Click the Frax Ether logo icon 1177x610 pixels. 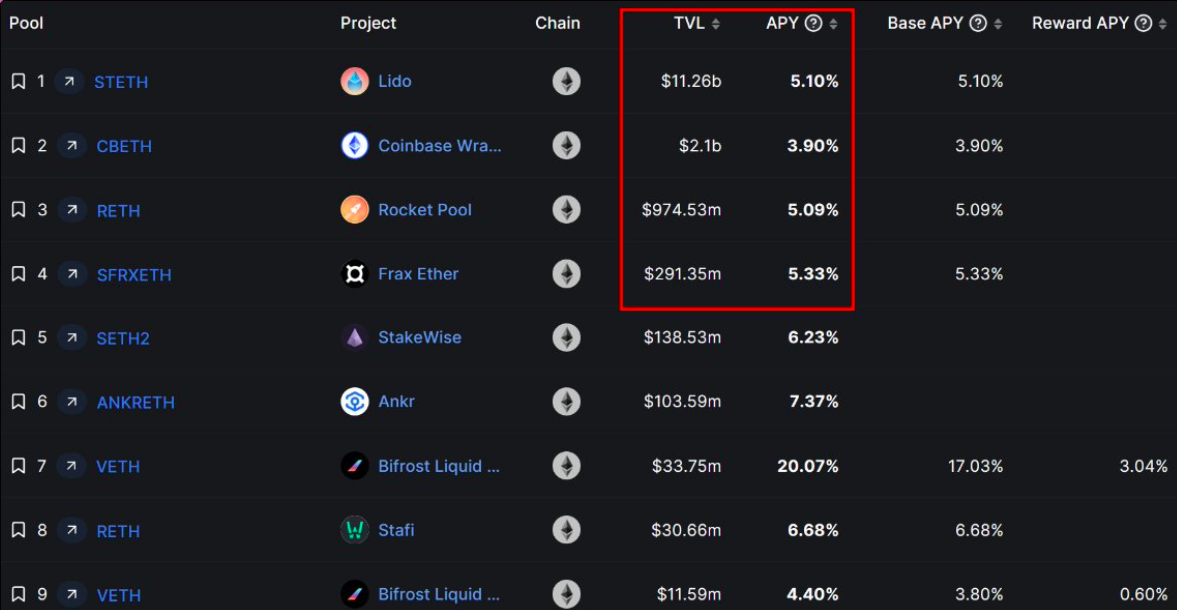(354, 274)
